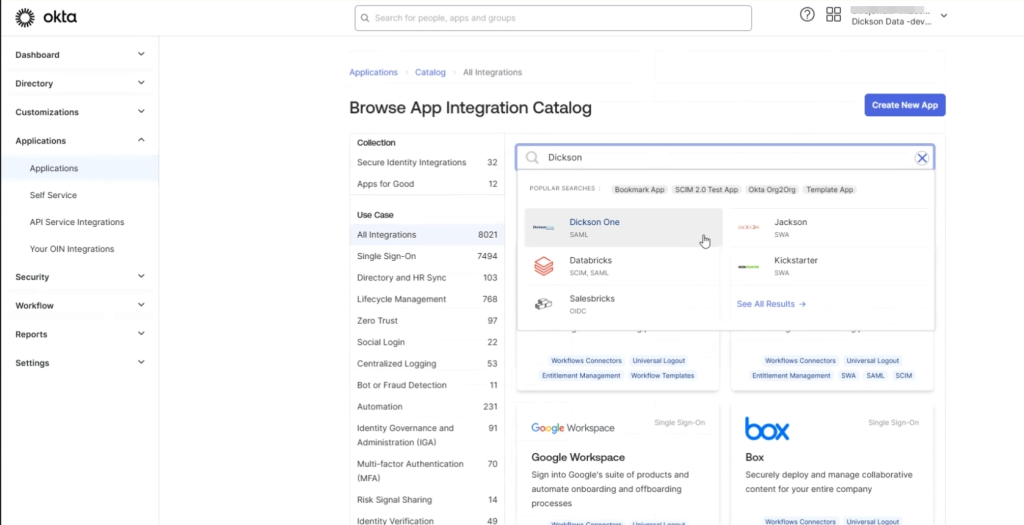Image resolution: width=1024 pixels, height=525 pixels.
Task: Click the Entitlement Management tag on left card
Action: [581, 375]
